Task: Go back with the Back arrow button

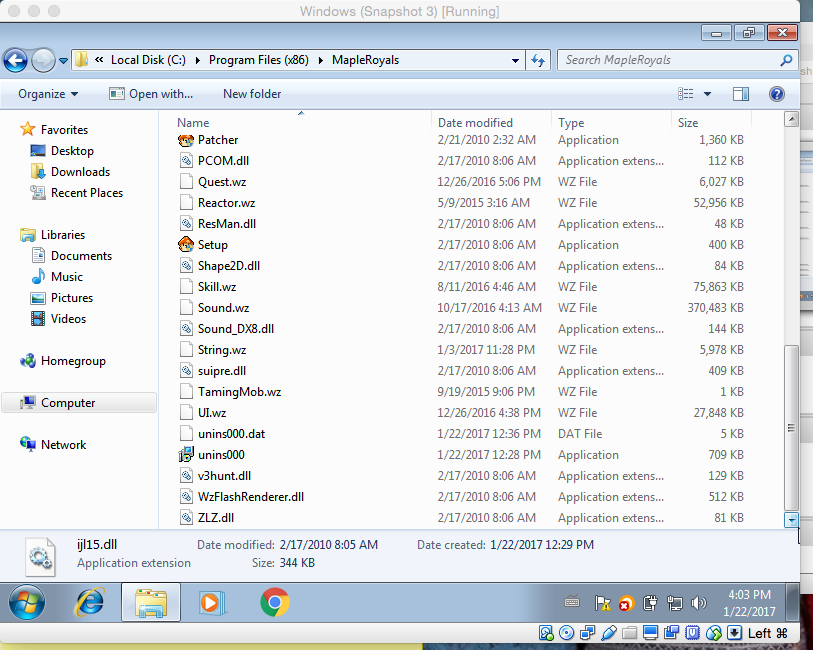Action: click(x=16, y=61)
